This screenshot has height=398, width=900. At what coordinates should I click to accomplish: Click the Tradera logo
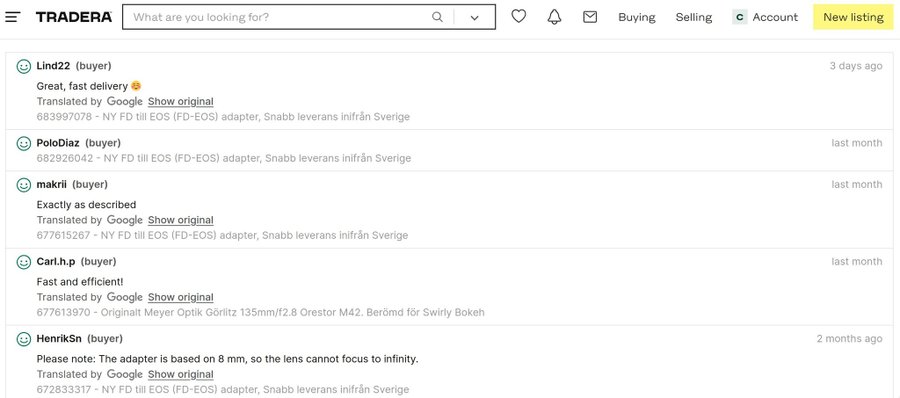[73, 17]
